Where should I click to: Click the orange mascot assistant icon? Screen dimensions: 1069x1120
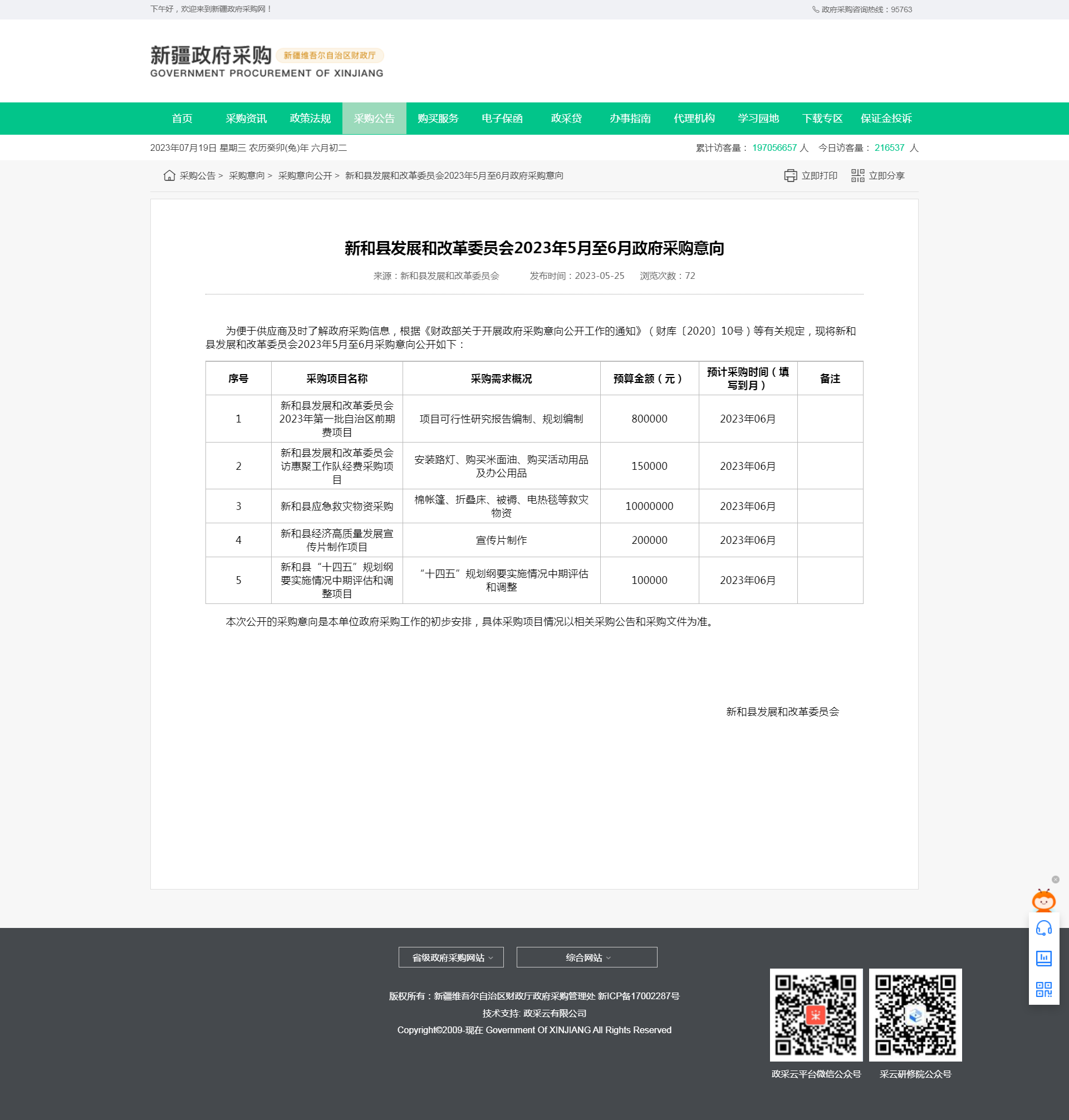[1043, 901]
